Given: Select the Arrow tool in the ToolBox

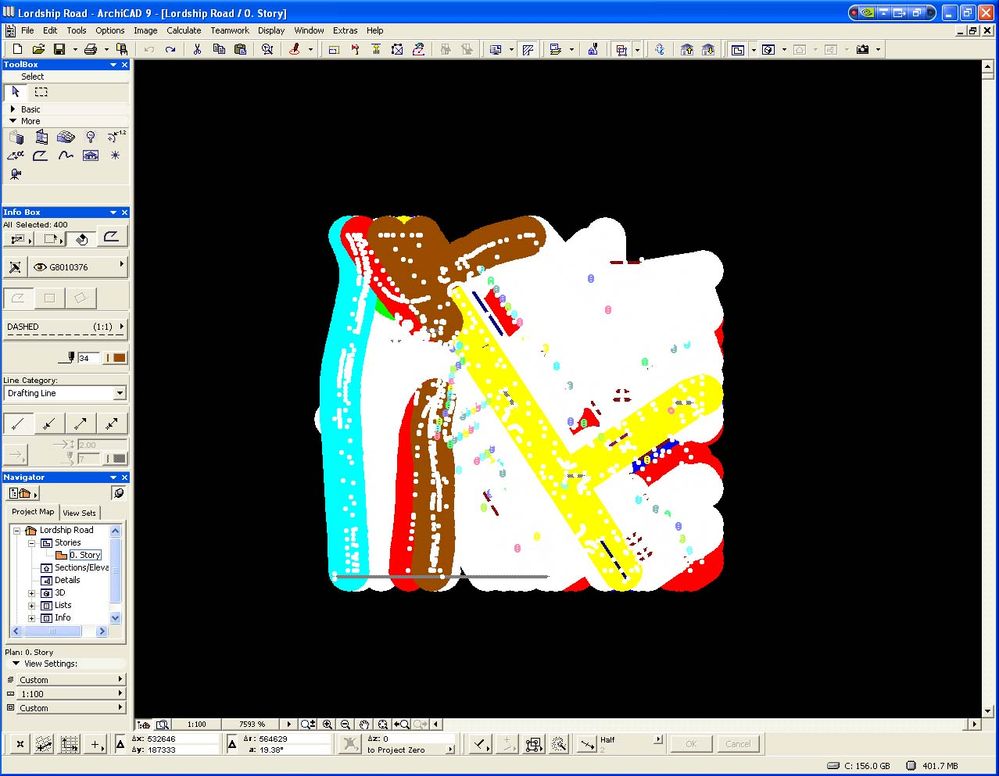Looking at the screenshot, I should pyautogui.click(x=16, y=92).
